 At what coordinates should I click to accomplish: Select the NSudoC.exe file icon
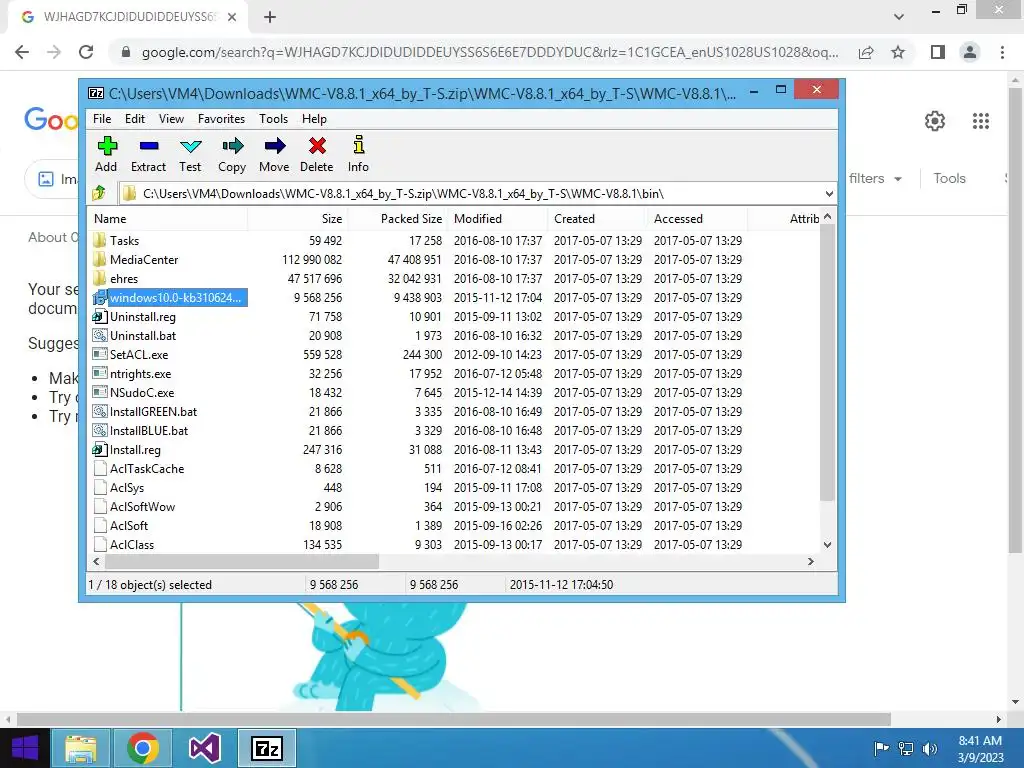pos(100,392)
